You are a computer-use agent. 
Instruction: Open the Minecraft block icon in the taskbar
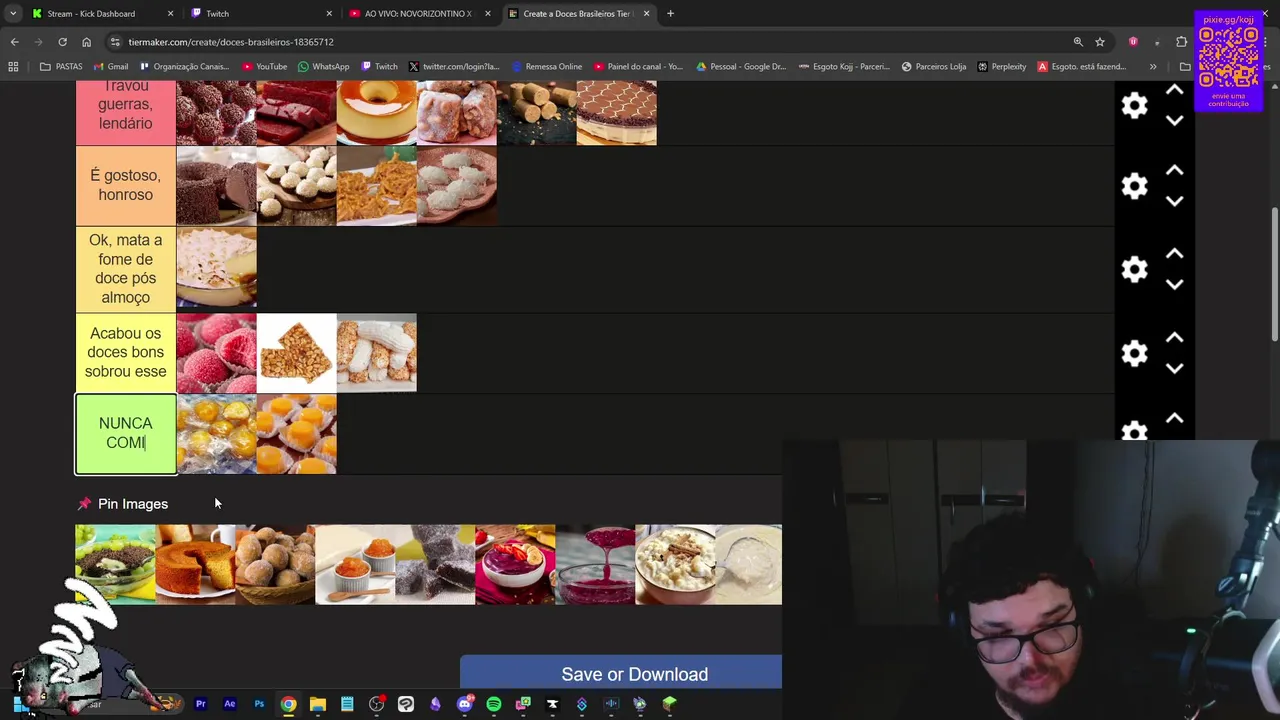click(x=669, y=704)
